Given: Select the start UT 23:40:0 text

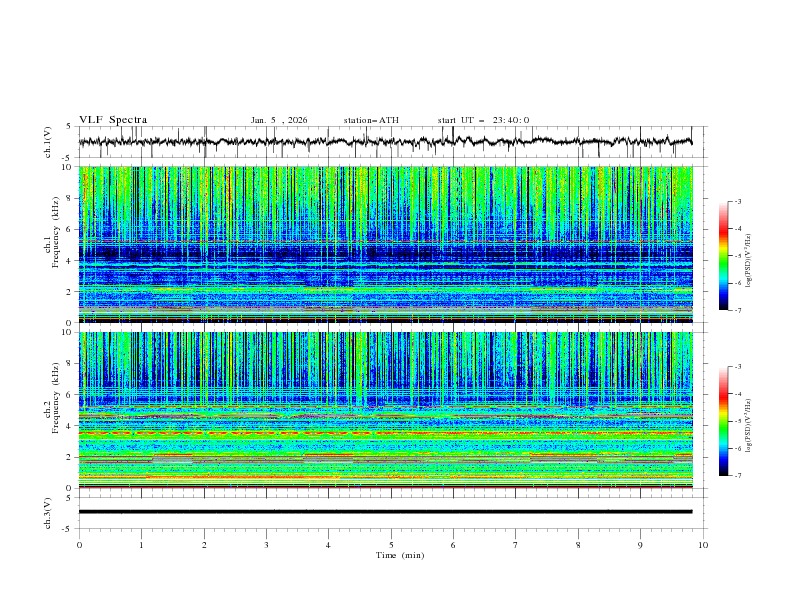Looking at the screenshot, I should tap(484, 120).
